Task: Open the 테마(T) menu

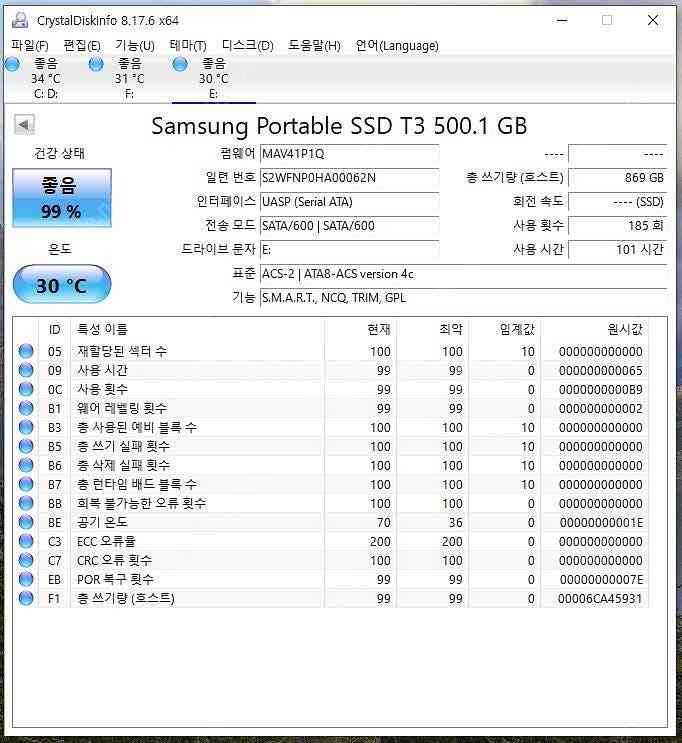Action: (x=188, y=45)
